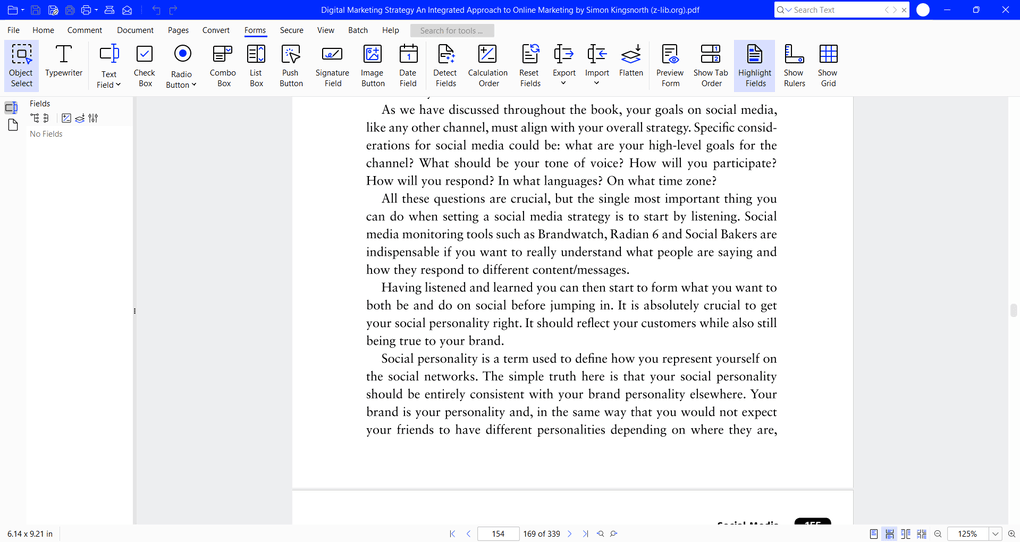
Task: Toggle Show Rulers
Action: (794, 66)
